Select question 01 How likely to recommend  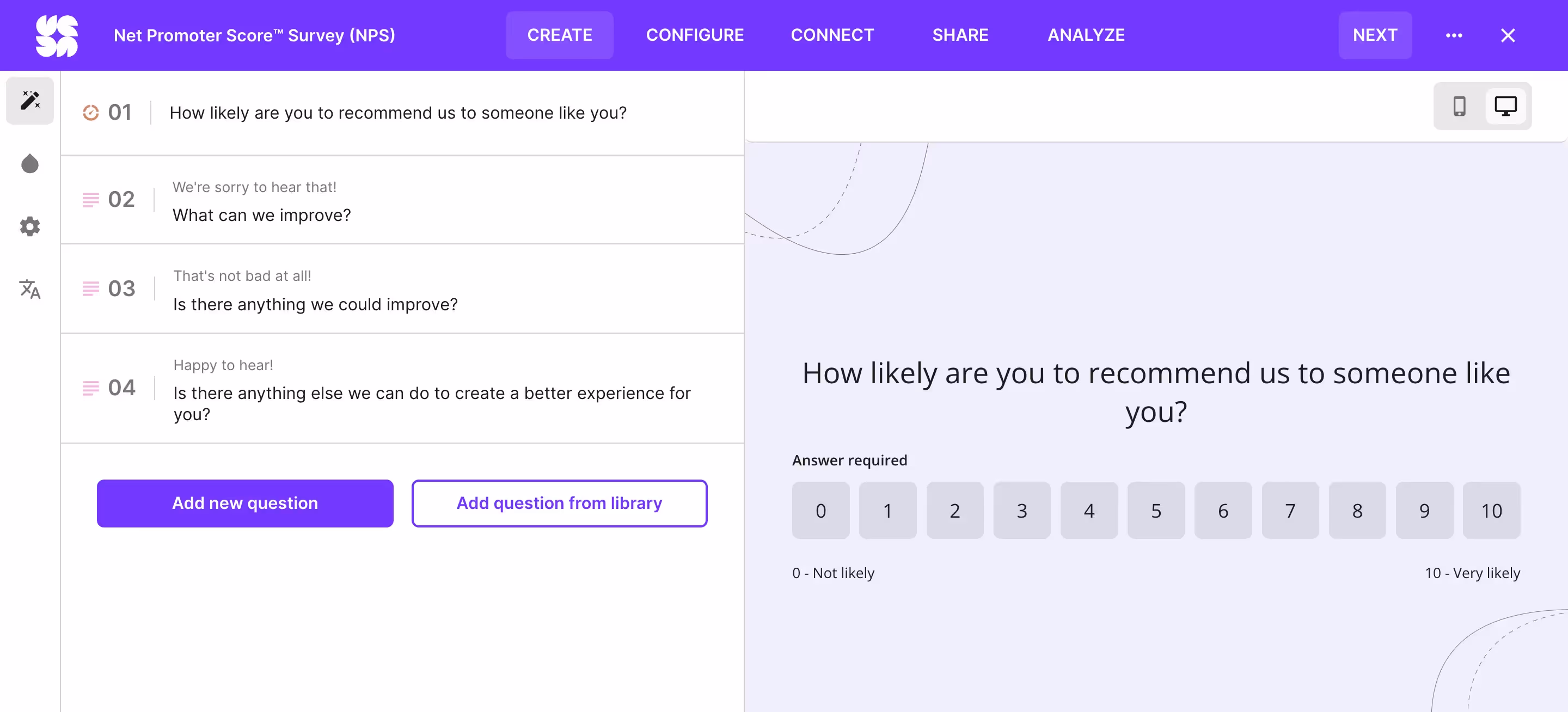(x=402, y=113)
